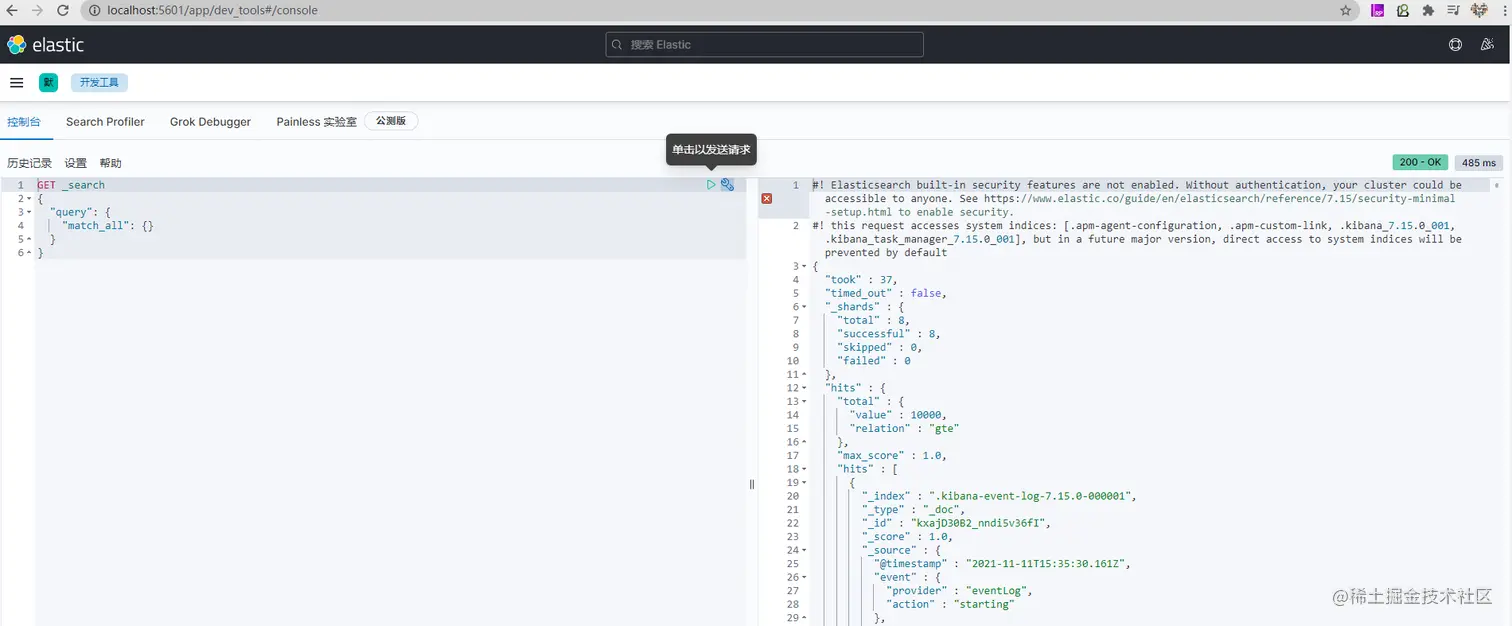1512x626 pixels.
Task: Click the "provider" : "eventLog" line
Action: pos(959,591)
